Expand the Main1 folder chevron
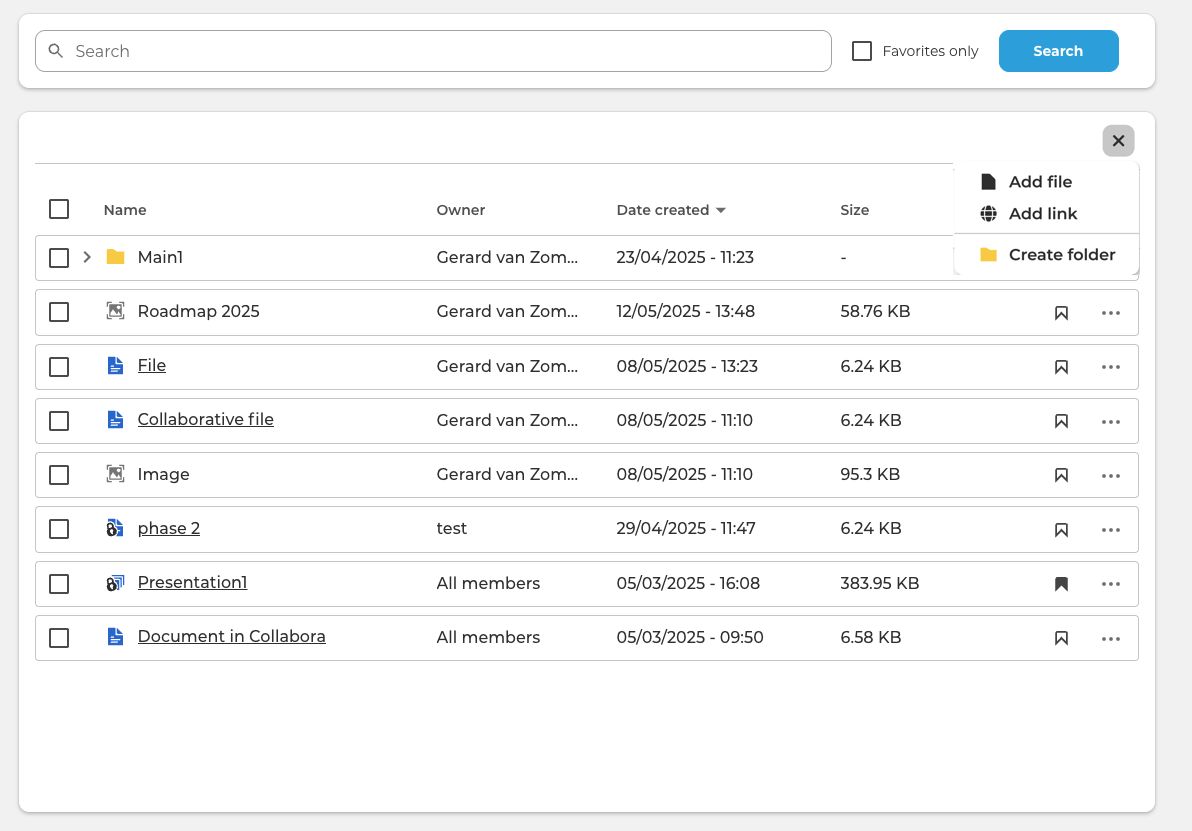 click(x=87, y=257)
